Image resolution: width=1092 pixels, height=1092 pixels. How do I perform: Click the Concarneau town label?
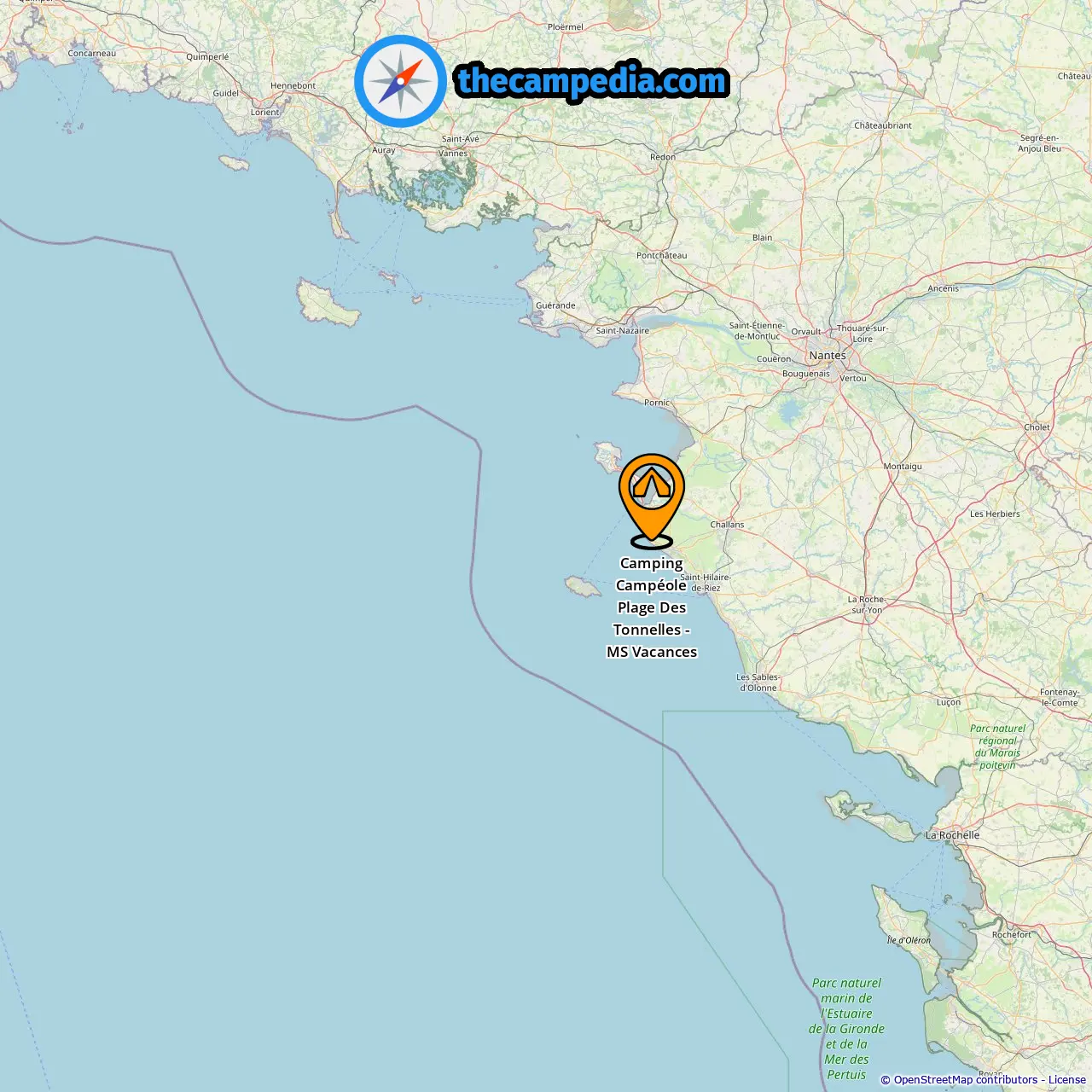coord(91,54)
